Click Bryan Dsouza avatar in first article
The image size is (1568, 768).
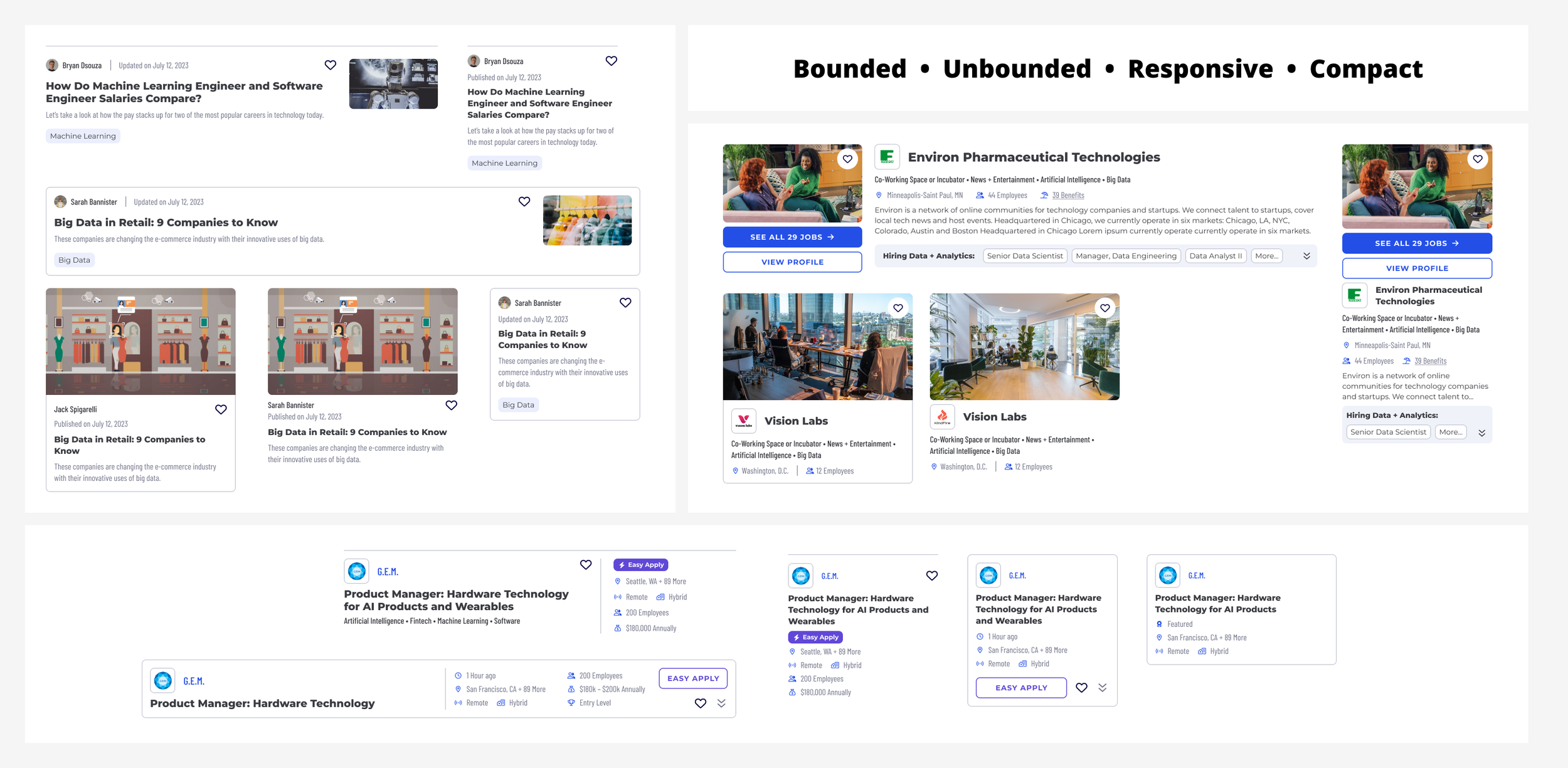52,65
